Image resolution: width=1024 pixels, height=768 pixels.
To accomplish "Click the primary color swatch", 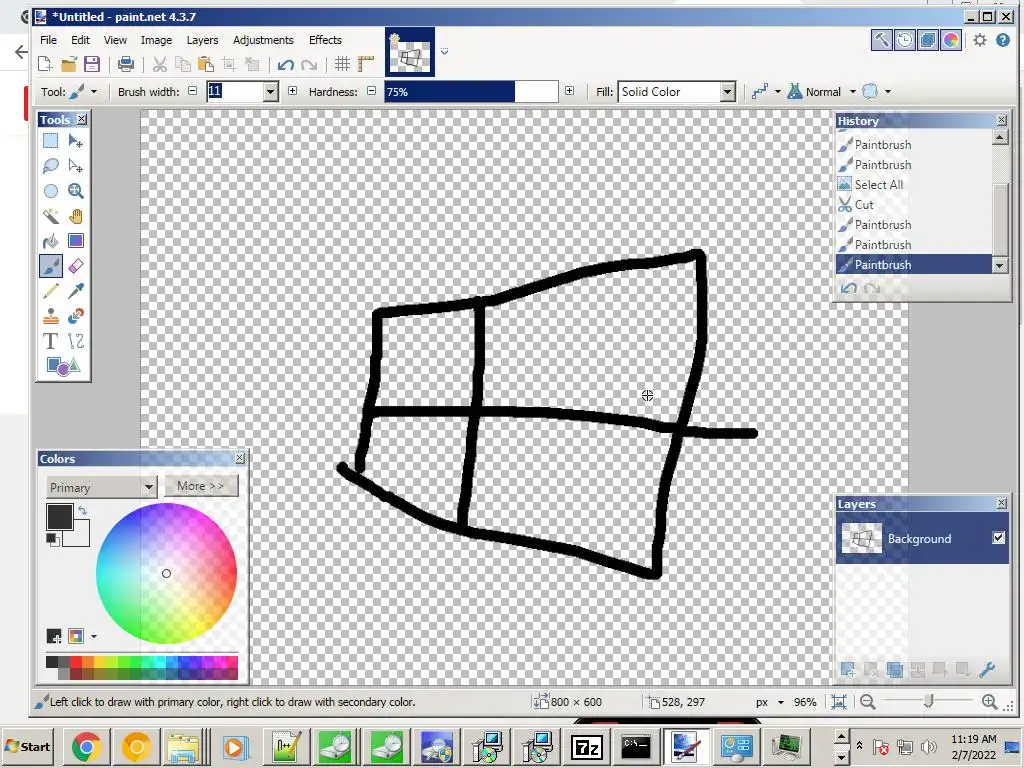I will point(59,517).
